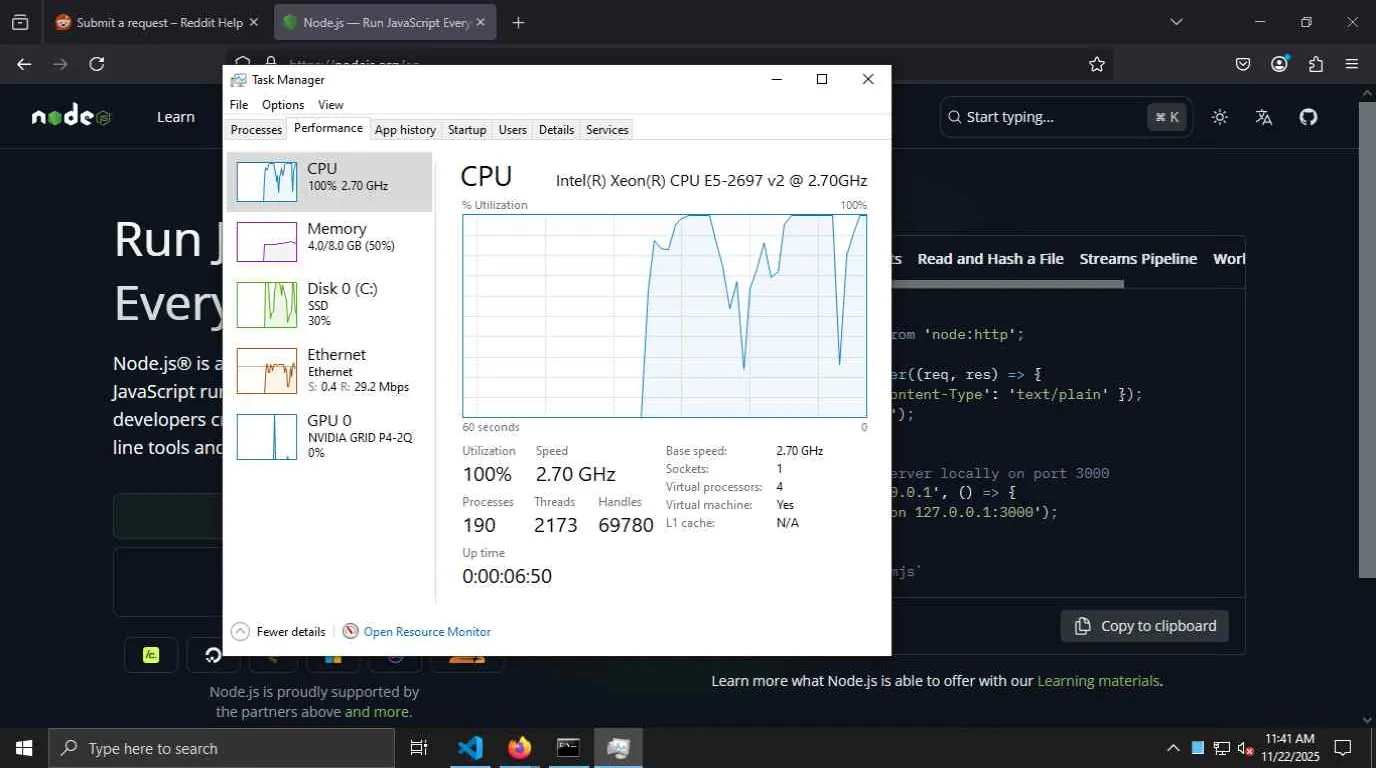The image size is (1376, 768).
Task: Open the Firefox account icon
Action: [1279, 64]
